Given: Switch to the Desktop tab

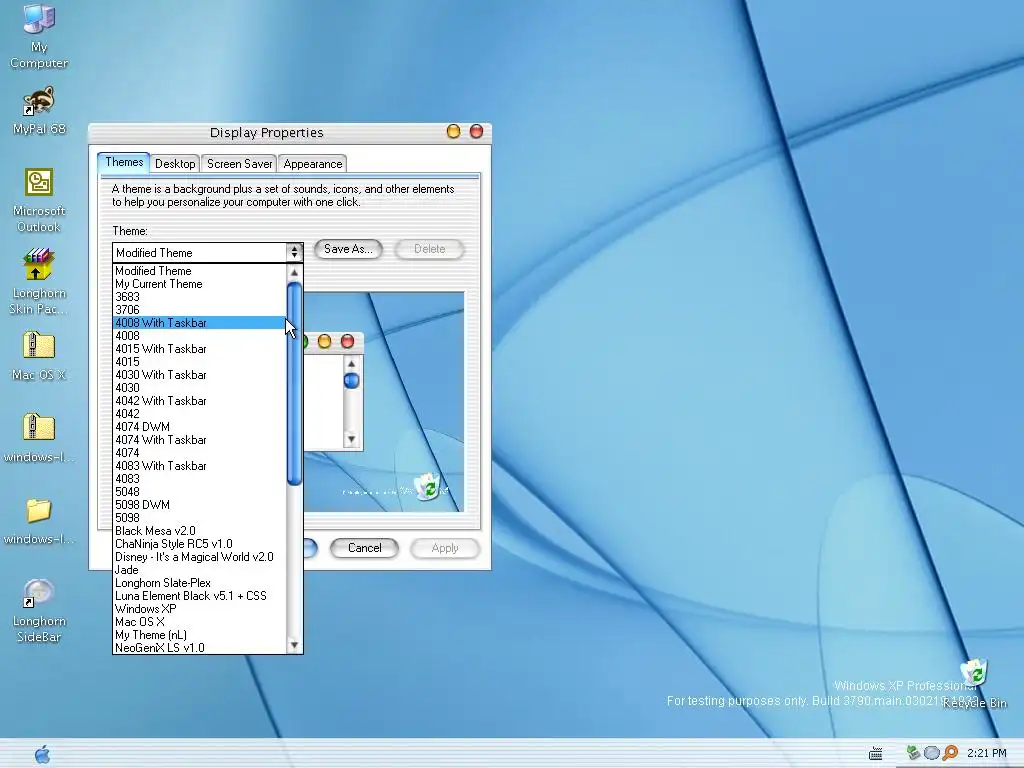Looking at the screenshot, I should tap(175, 164).
